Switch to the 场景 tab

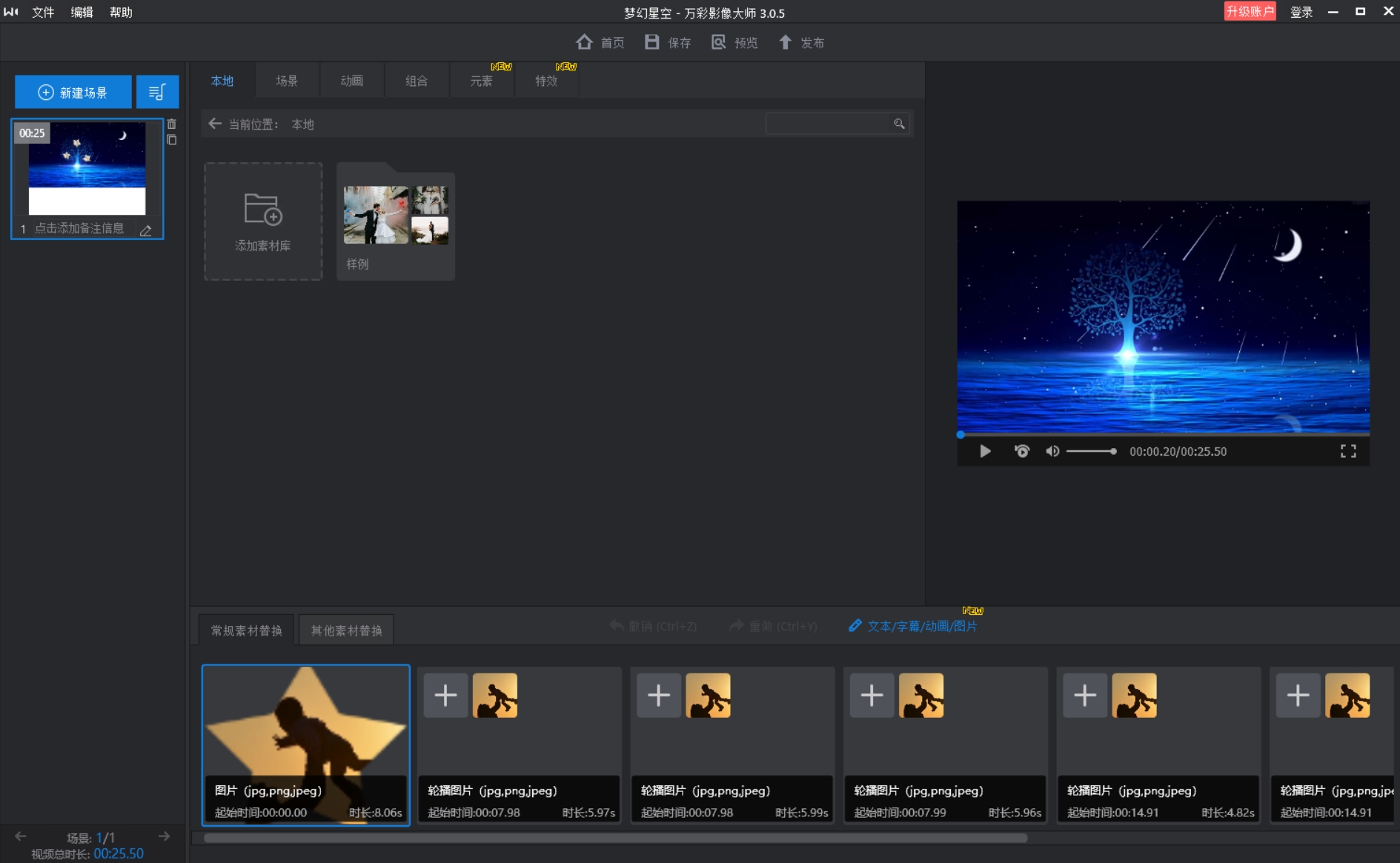[287, 81]
